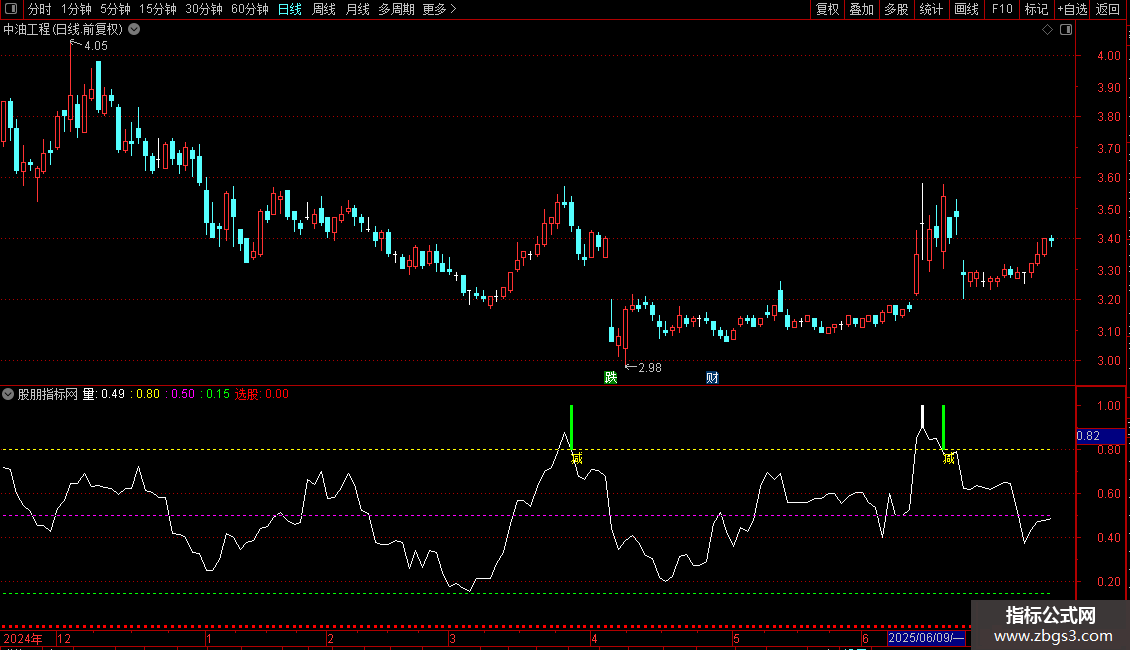Screen dimensions: 1130x650
Task: Open the 多股 multi-stock view
Action: [896, 9]
